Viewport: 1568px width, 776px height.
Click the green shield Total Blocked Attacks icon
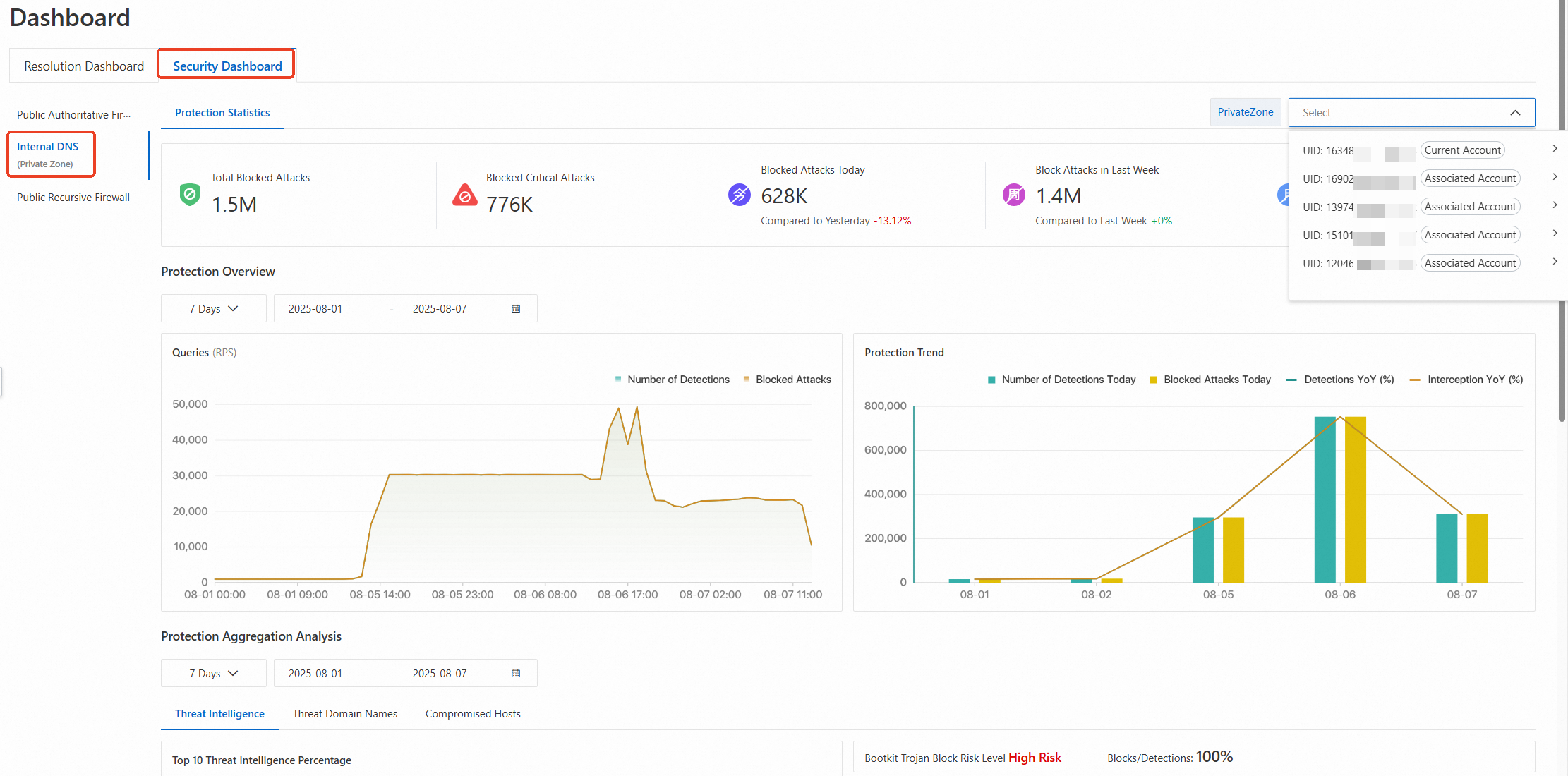click(190, 195)
